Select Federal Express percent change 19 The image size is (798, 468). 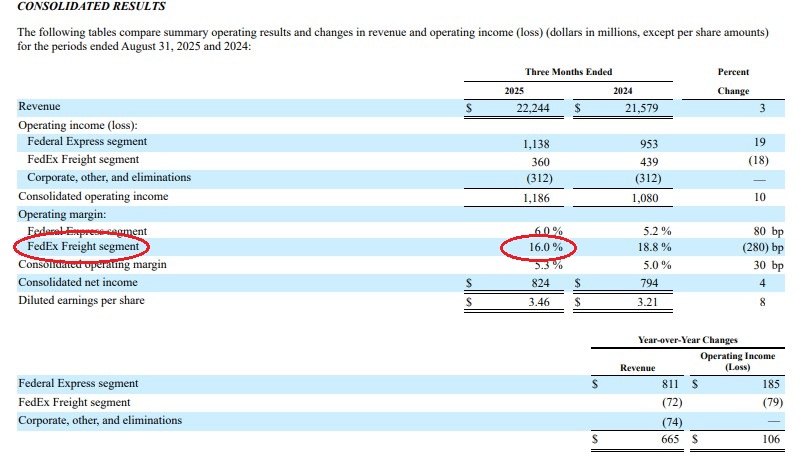760,142
